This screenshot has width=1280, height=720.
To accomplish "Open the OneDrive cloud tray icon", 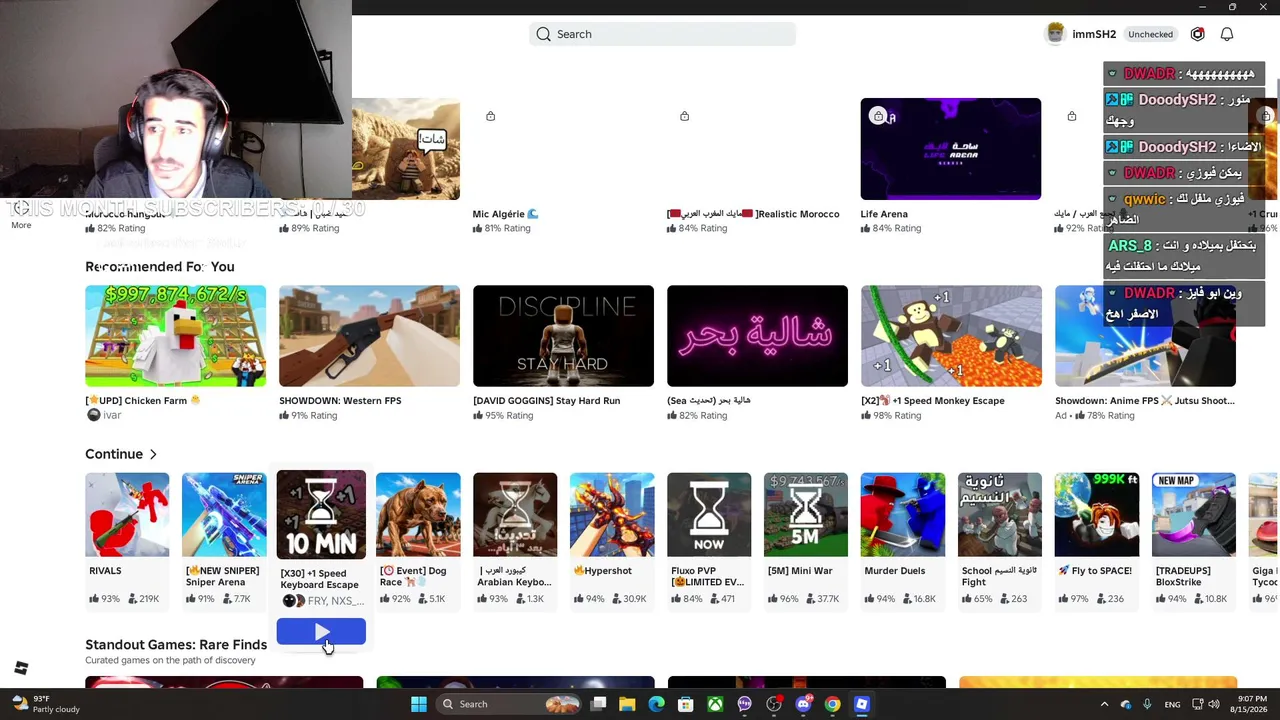I will click(x=1126, y=704).
